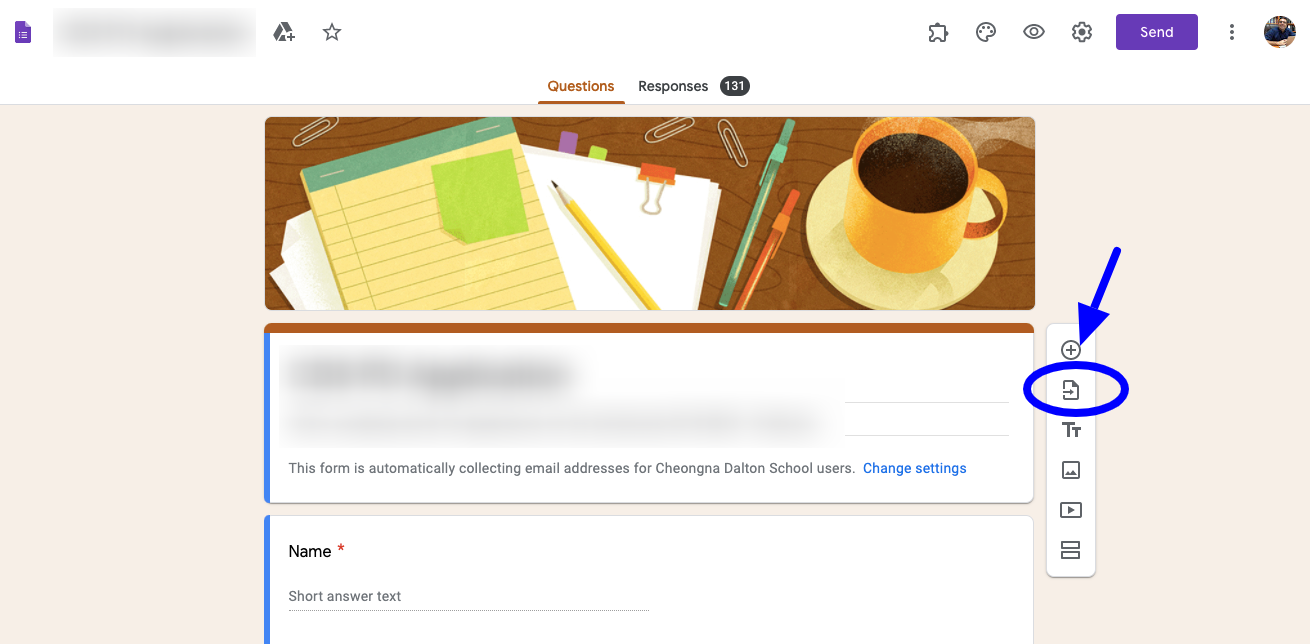Screen dimensions: 1310x644
Task: Click the Add section icon
Action: pyautogui.click(x=1070, y=550)
